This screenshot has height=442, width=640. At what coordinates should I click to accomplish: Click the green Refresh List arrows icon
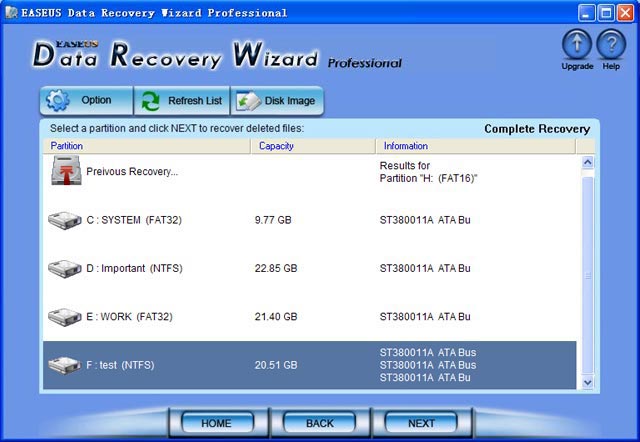[x=151, y=101]
